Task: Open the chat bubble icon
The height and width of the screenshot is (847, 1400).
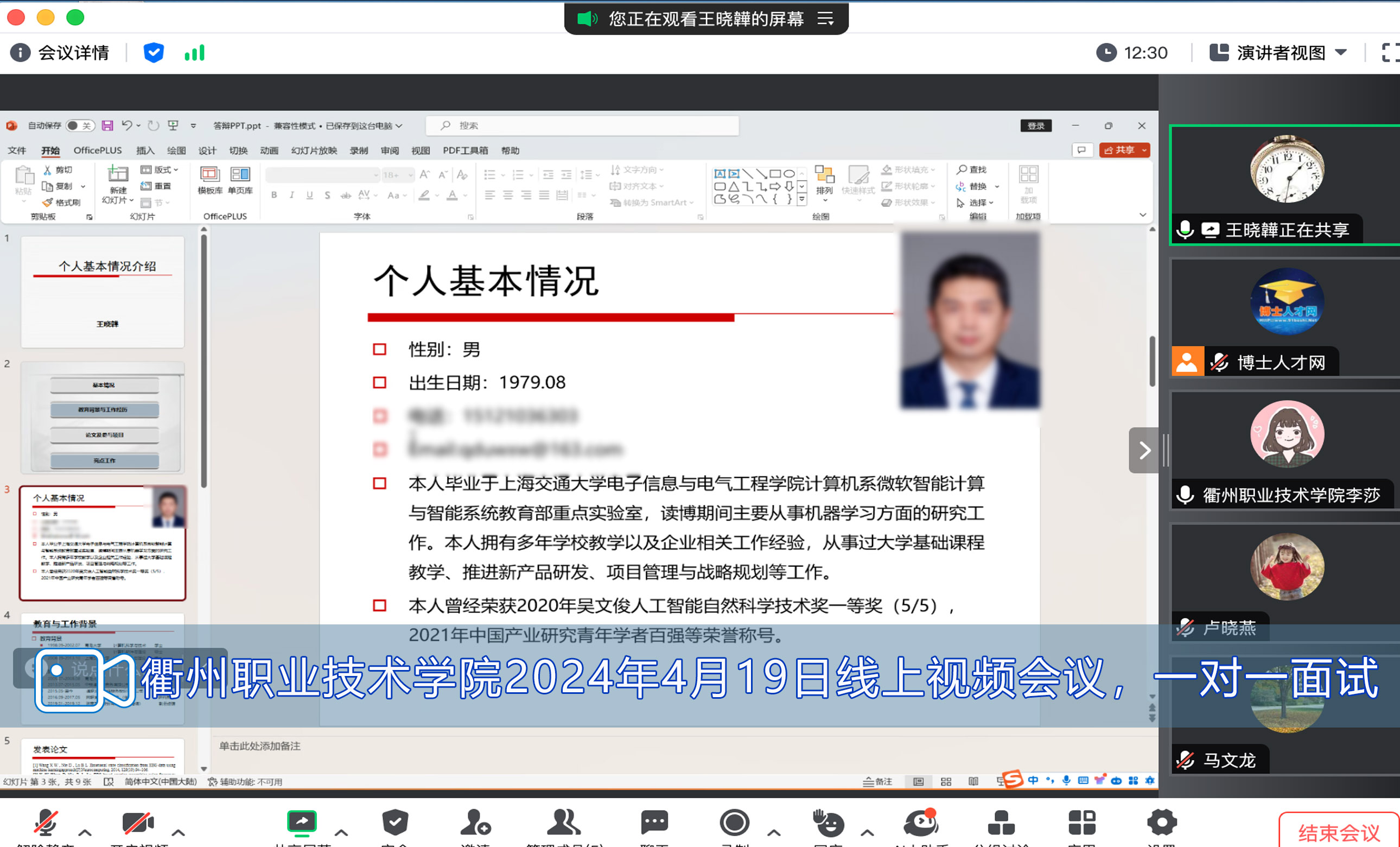Action: [654, 822]
